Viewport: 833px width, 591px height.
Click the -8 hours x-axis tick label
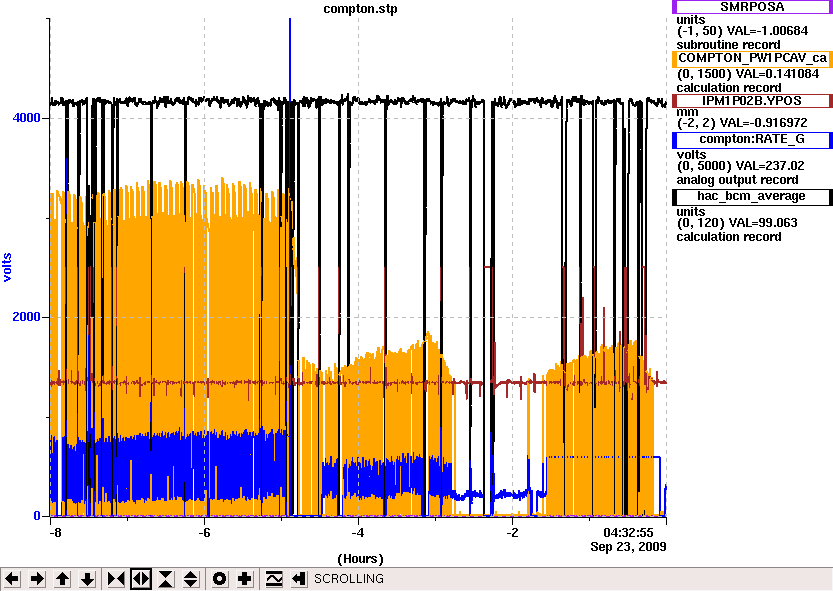tap(55, 533)
